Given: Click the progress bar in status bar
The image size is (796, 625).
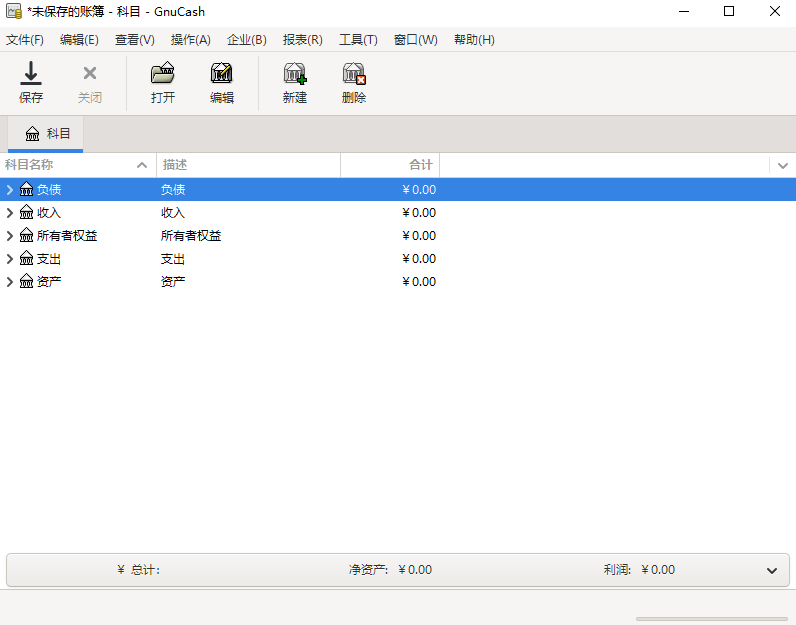Looking at the screenshot, I should [x=712, y=618].
